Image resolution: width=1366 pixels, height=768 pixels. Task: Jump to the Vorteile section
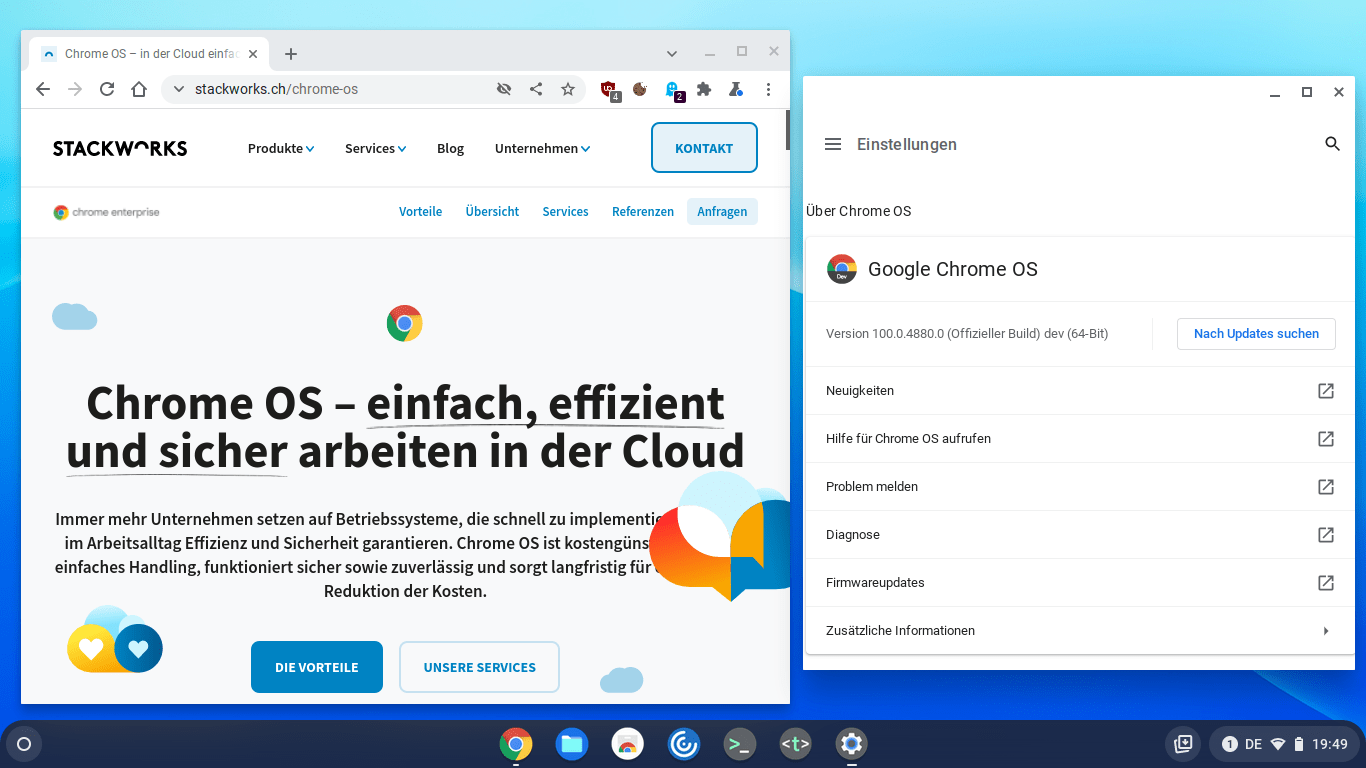click(x=420, y=211)
